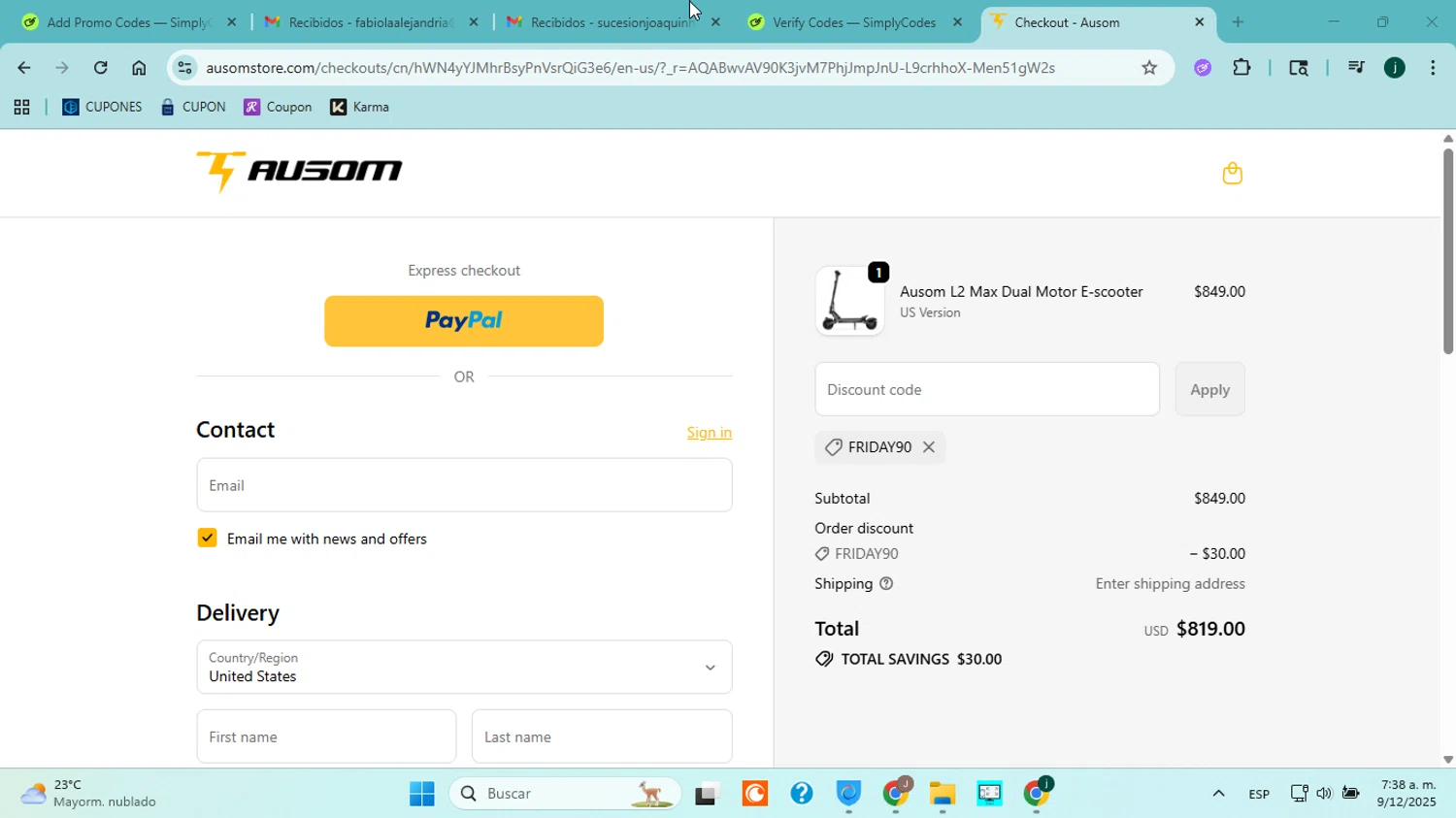Open the purple extension icon in toolbar
Screen dimensions: 1456x818
click(1203, 68)
